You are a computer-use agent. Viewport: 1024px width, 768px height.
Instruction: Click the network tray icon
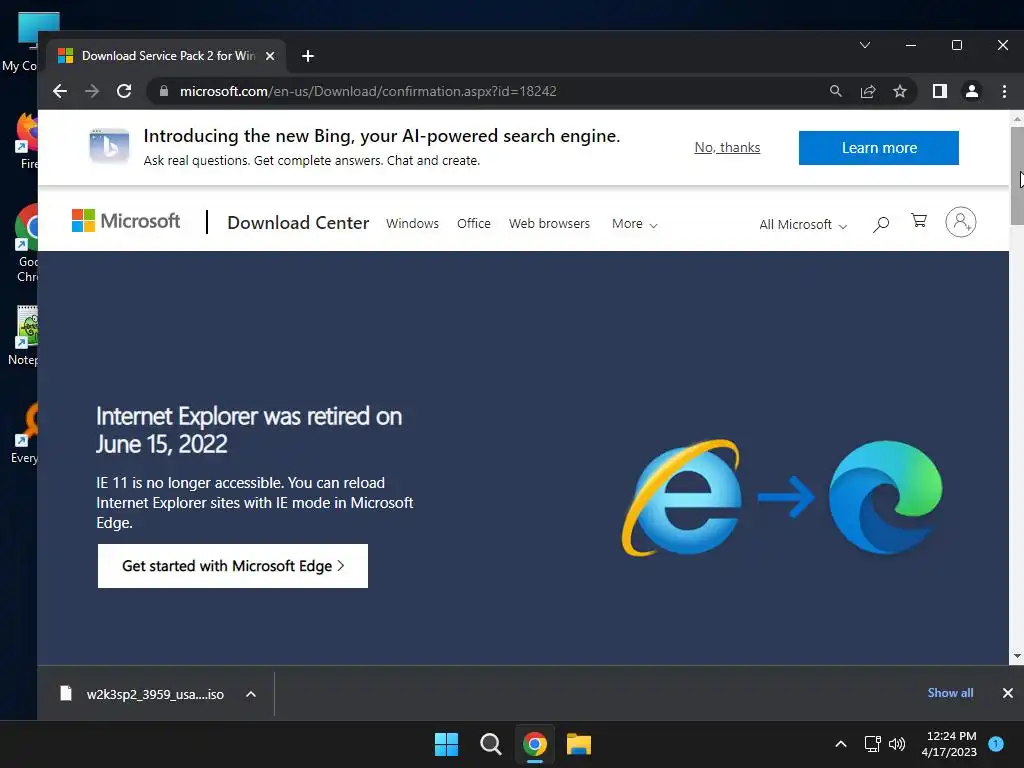point(872,744)
